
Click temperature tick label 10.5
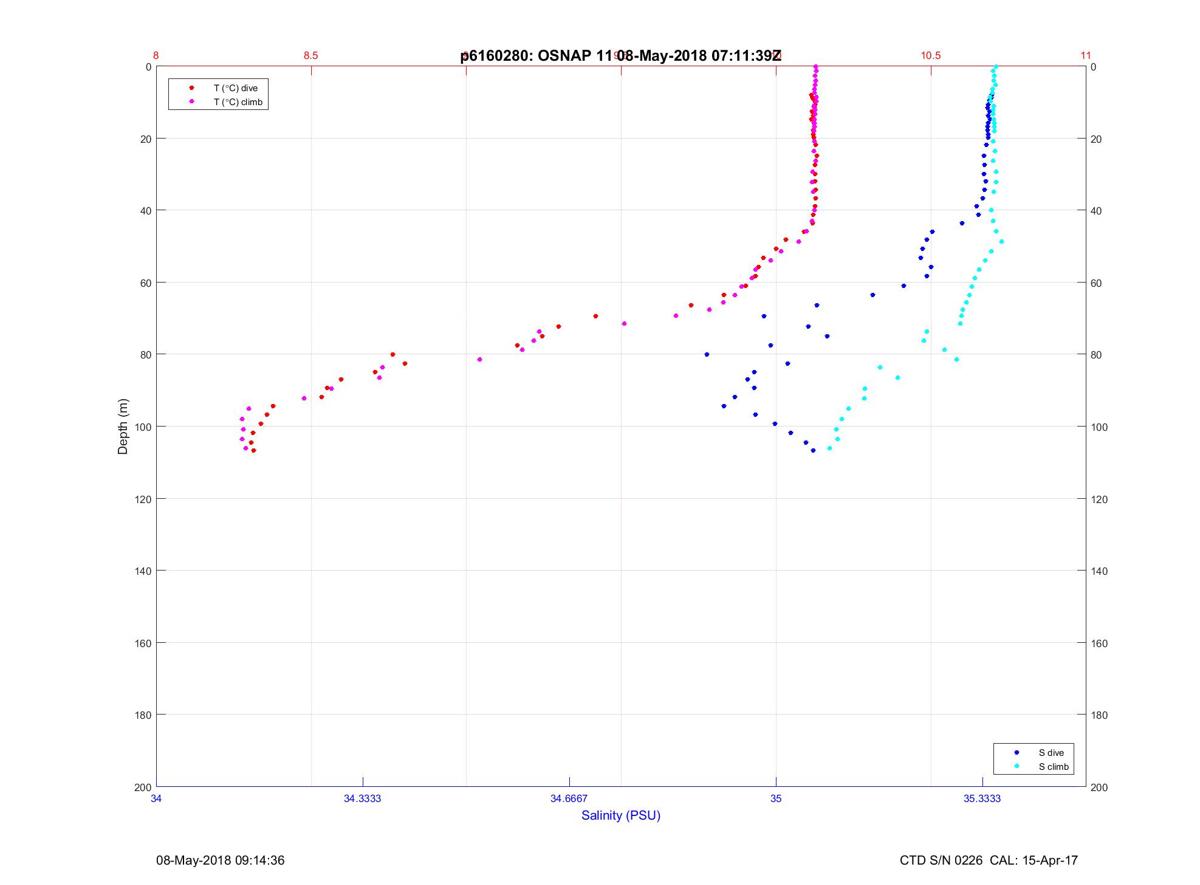931,56
